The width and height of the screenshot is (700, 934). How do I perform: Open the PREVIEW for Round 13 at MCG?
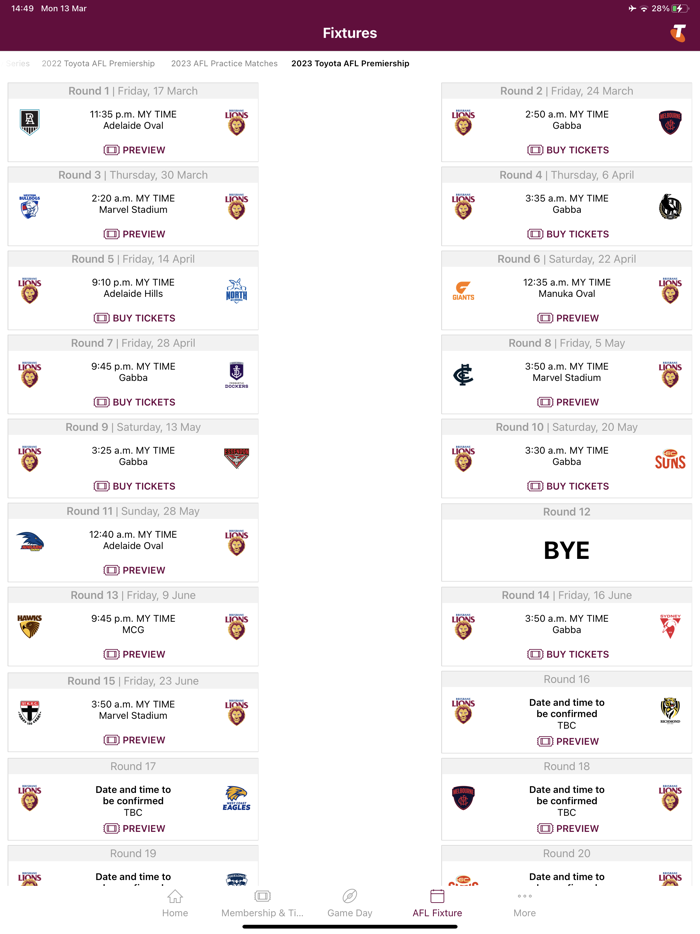coord(133,654)
